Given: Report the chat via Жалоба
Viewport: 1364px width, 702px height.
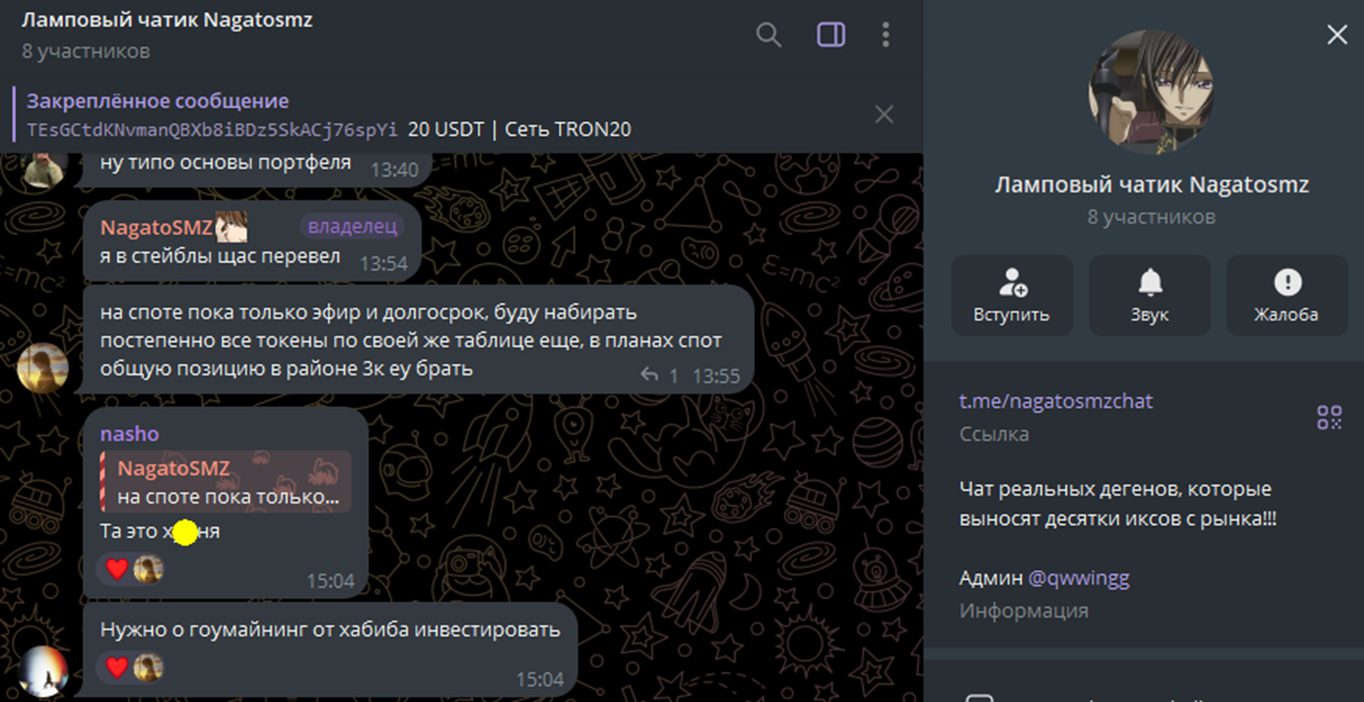Looking at the screenshot, I should 1286,295.
